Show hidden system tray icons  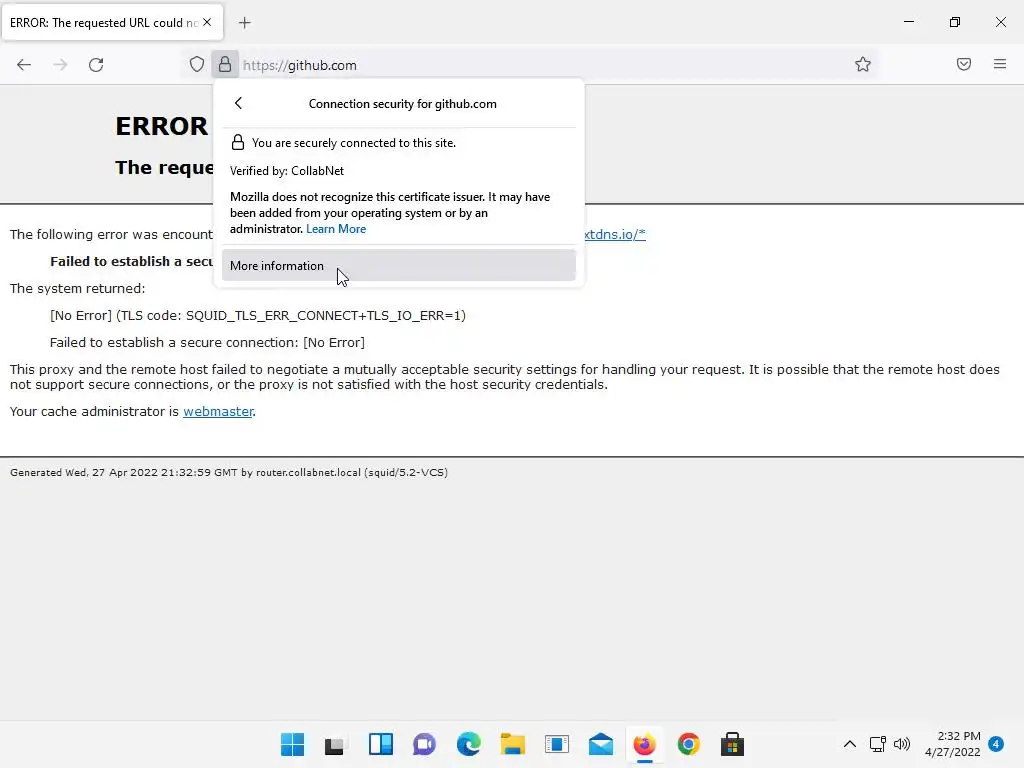(x=850, y=744)
